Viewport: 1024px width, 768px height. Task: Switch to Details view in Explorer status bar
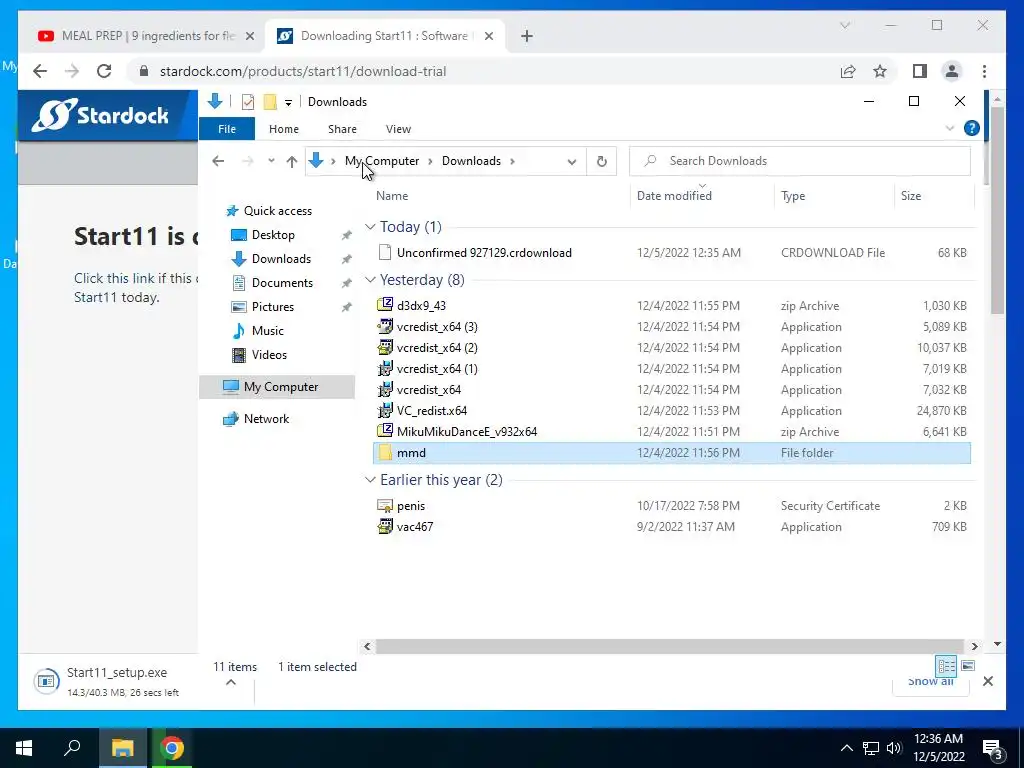pyautogui.click(x=946, y=666)
